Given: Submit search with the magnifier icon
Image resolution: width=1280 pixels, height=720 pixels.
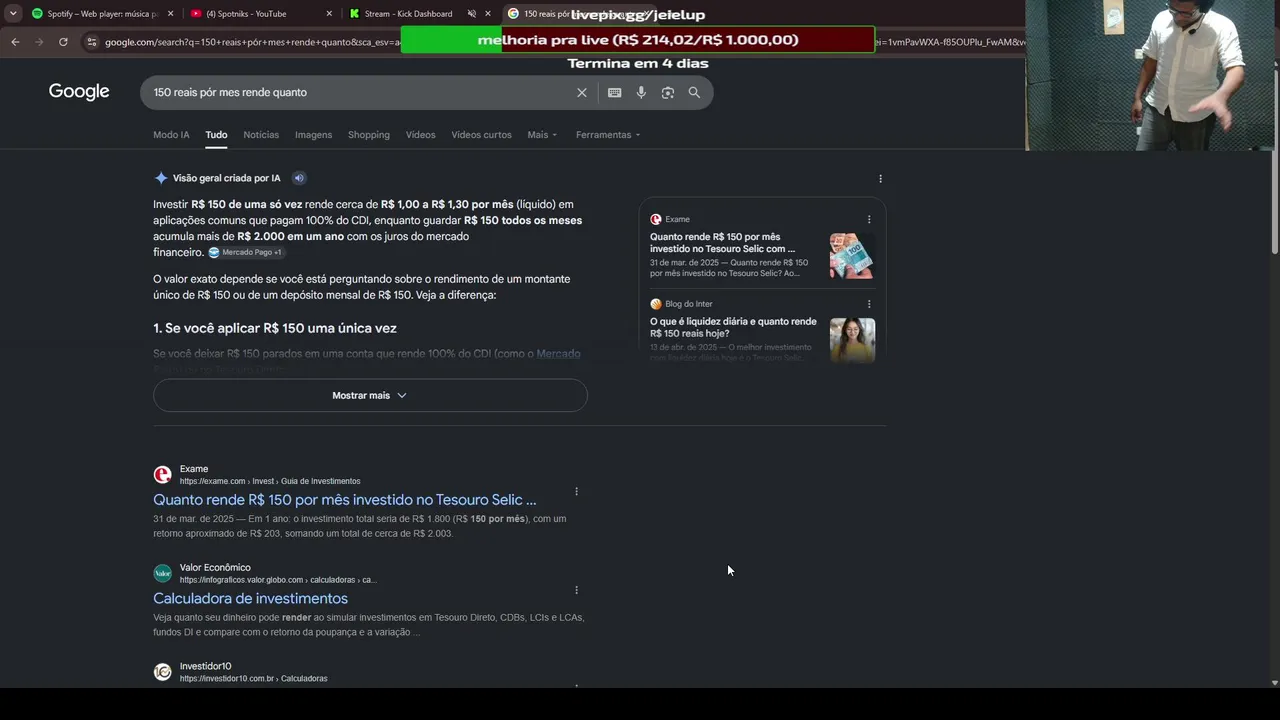Looking at the screenshot, I should coord(694,93).
